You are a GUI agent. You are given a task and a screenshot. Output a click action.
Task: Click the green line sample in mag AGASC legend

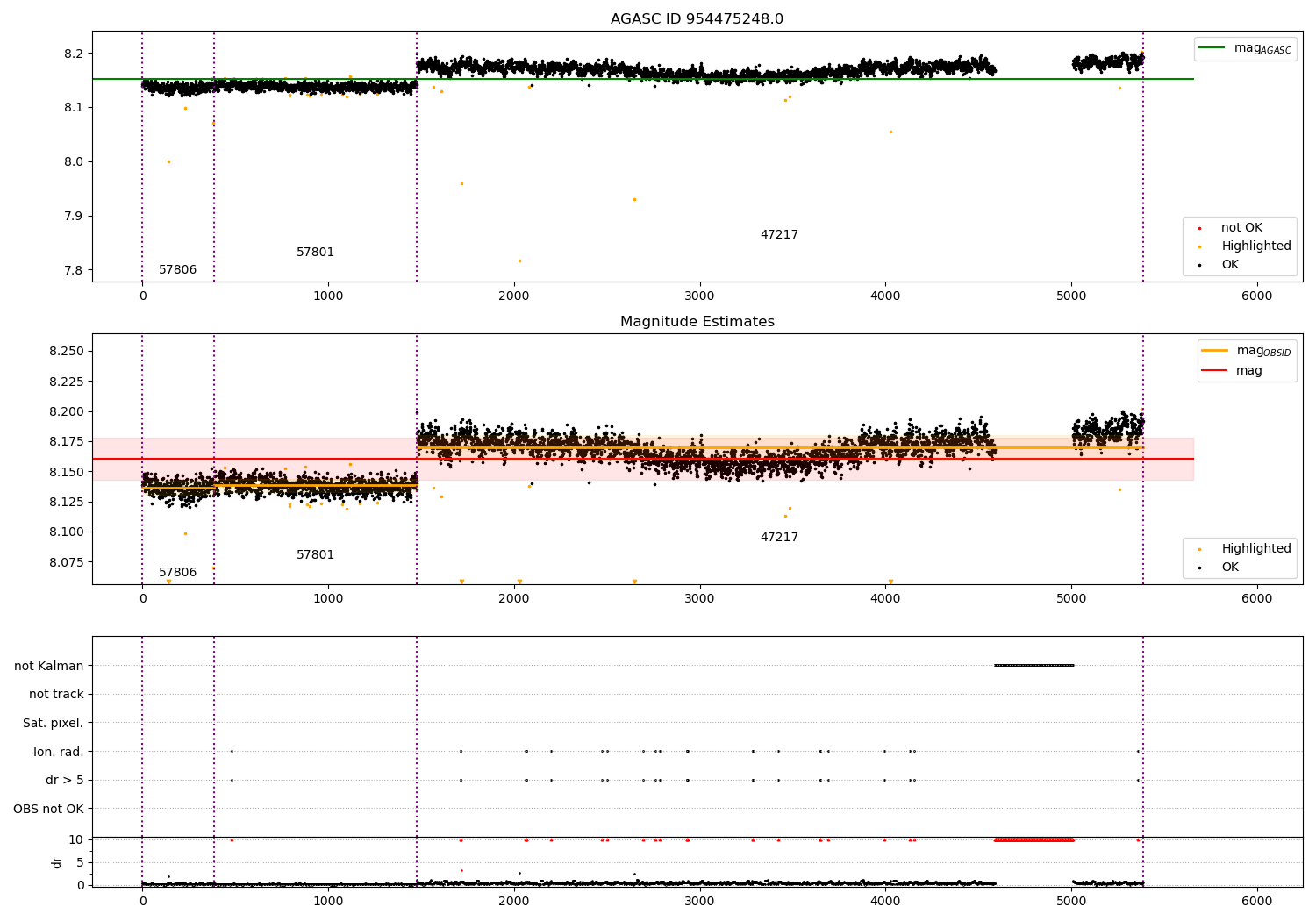(x=1212, y=48)
